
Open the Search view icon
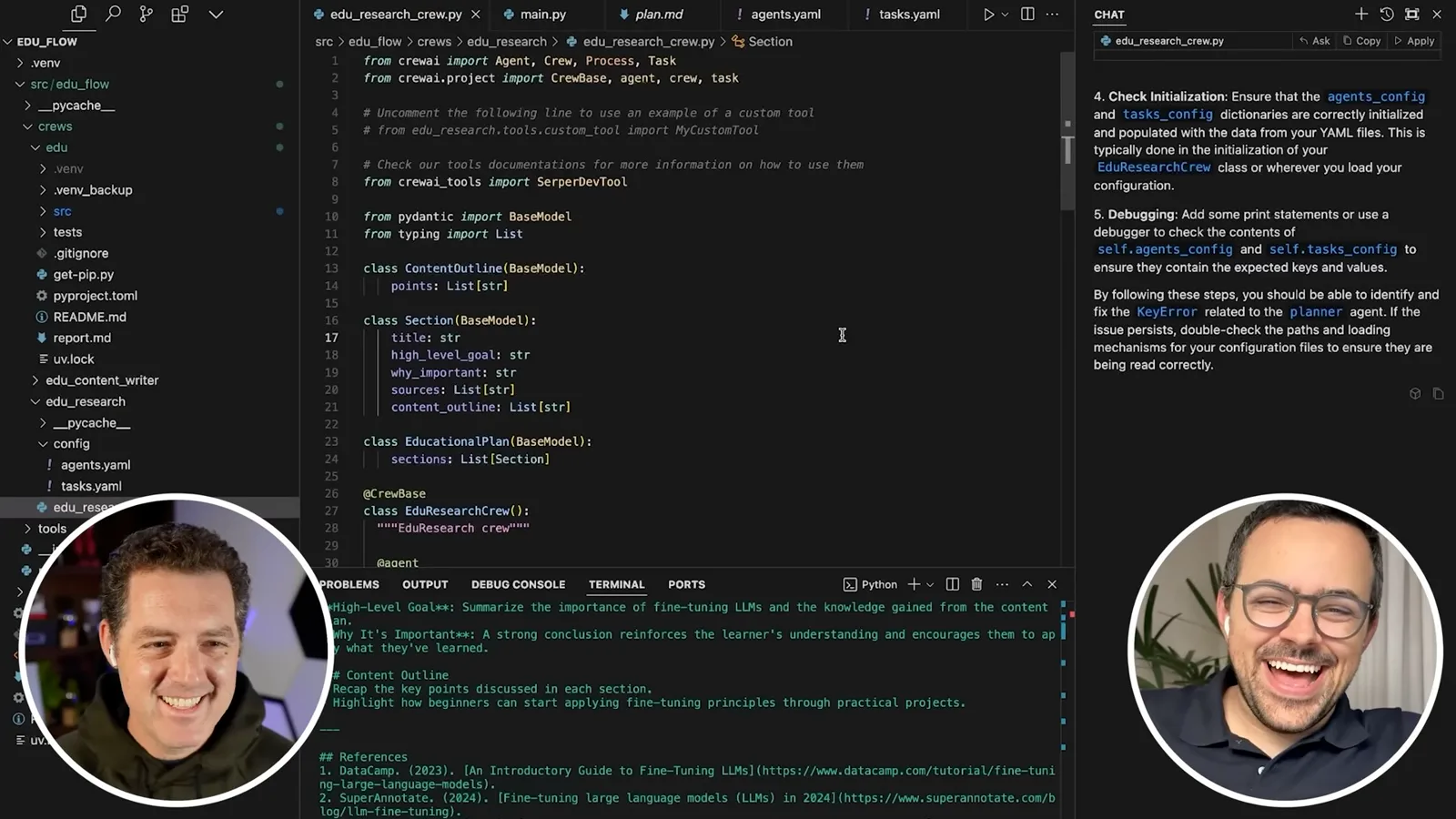(113, 14)
